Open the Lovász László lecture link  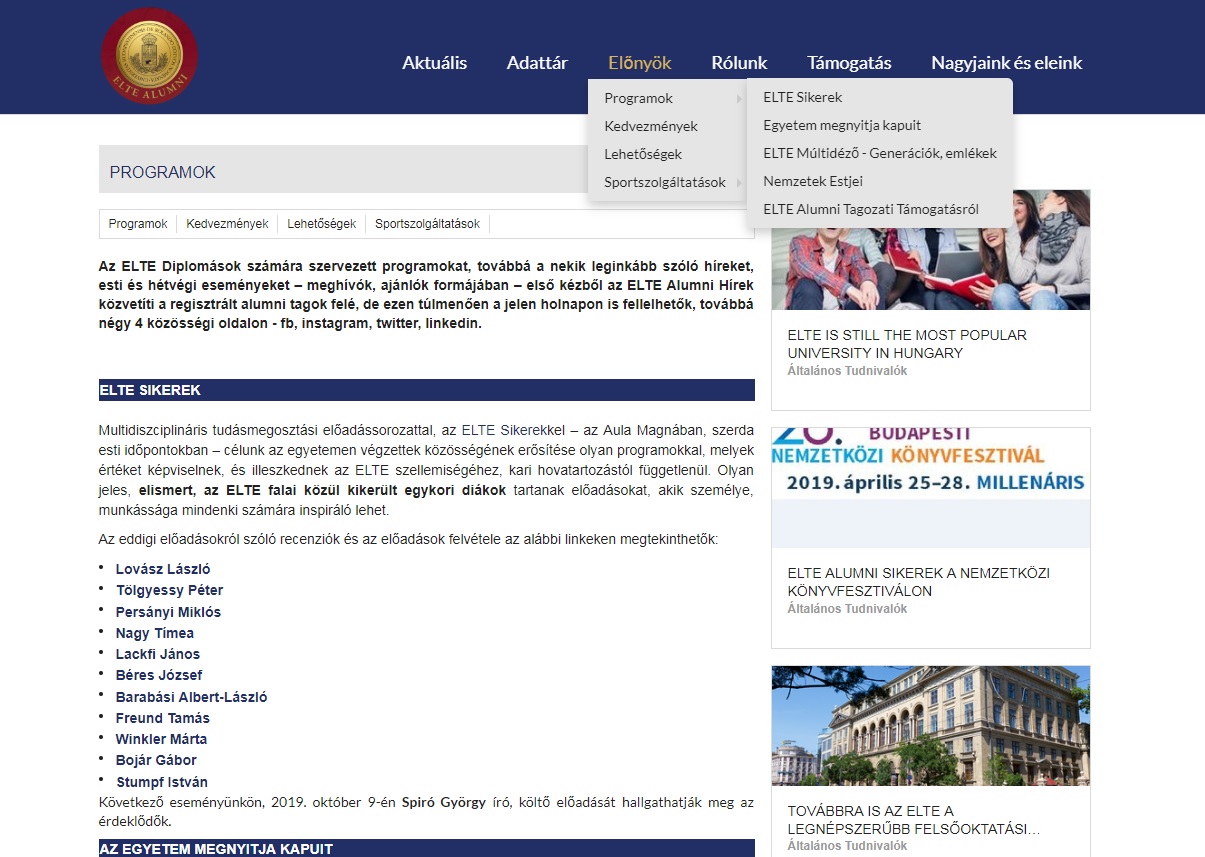click(x=163, y=569)
